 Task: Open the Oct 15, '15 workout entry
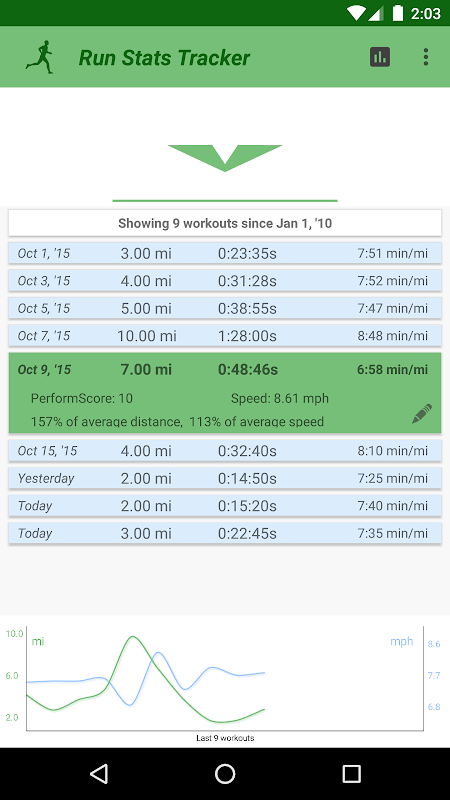pos(225,451)
